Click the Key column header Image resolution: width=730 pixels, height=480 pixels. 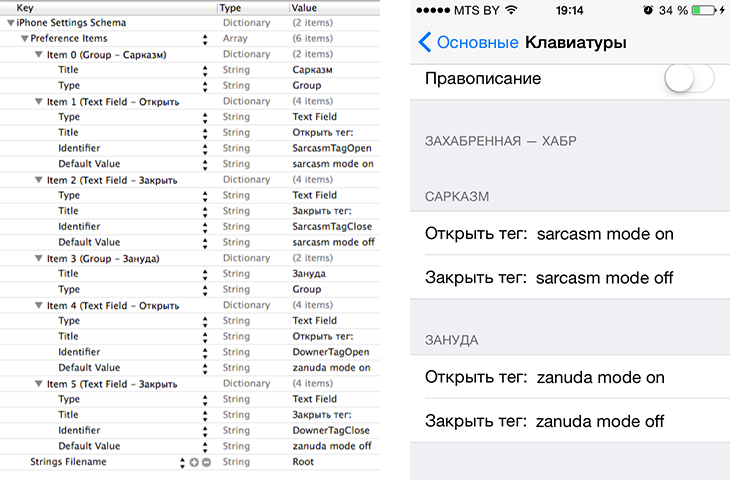[x=25, y=7]
